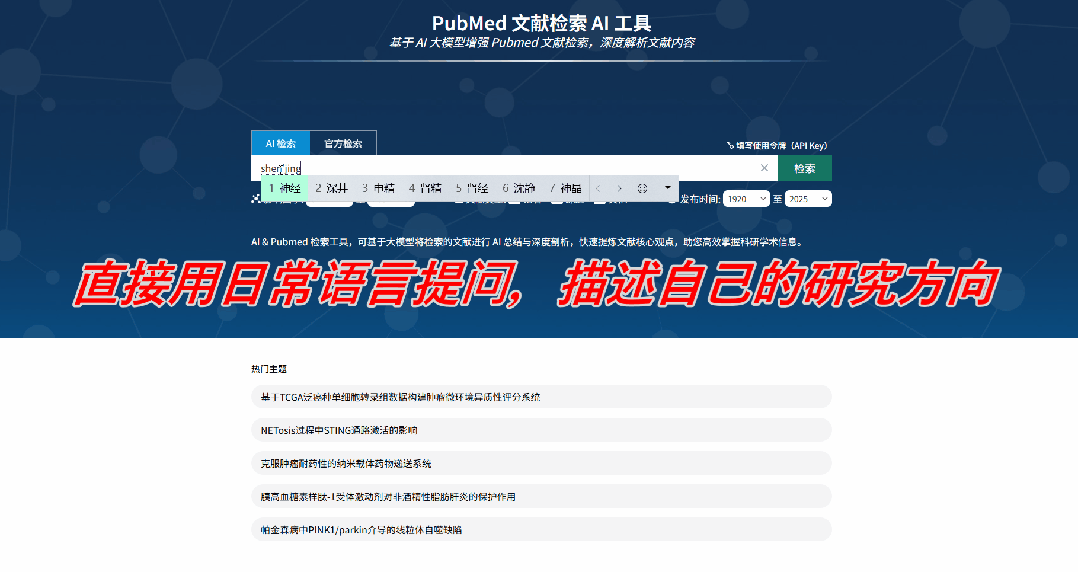Image resolution: width=1078 pixels, height=572 pixels.
Task: Click the 热门主题 heading
Action: (269, 369)
